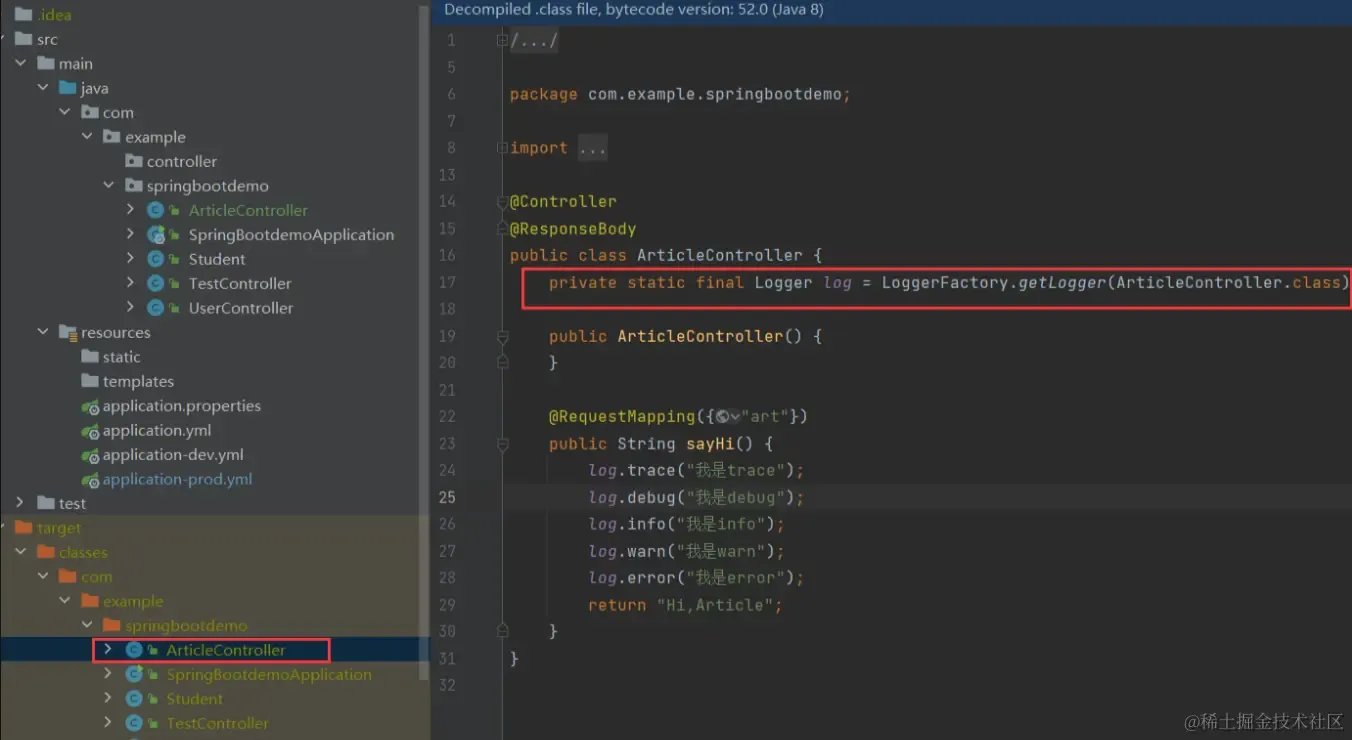Select SpringBootdemoApplication under java sources
Viewport: 1352px width, 740px height.
point(291,235)
